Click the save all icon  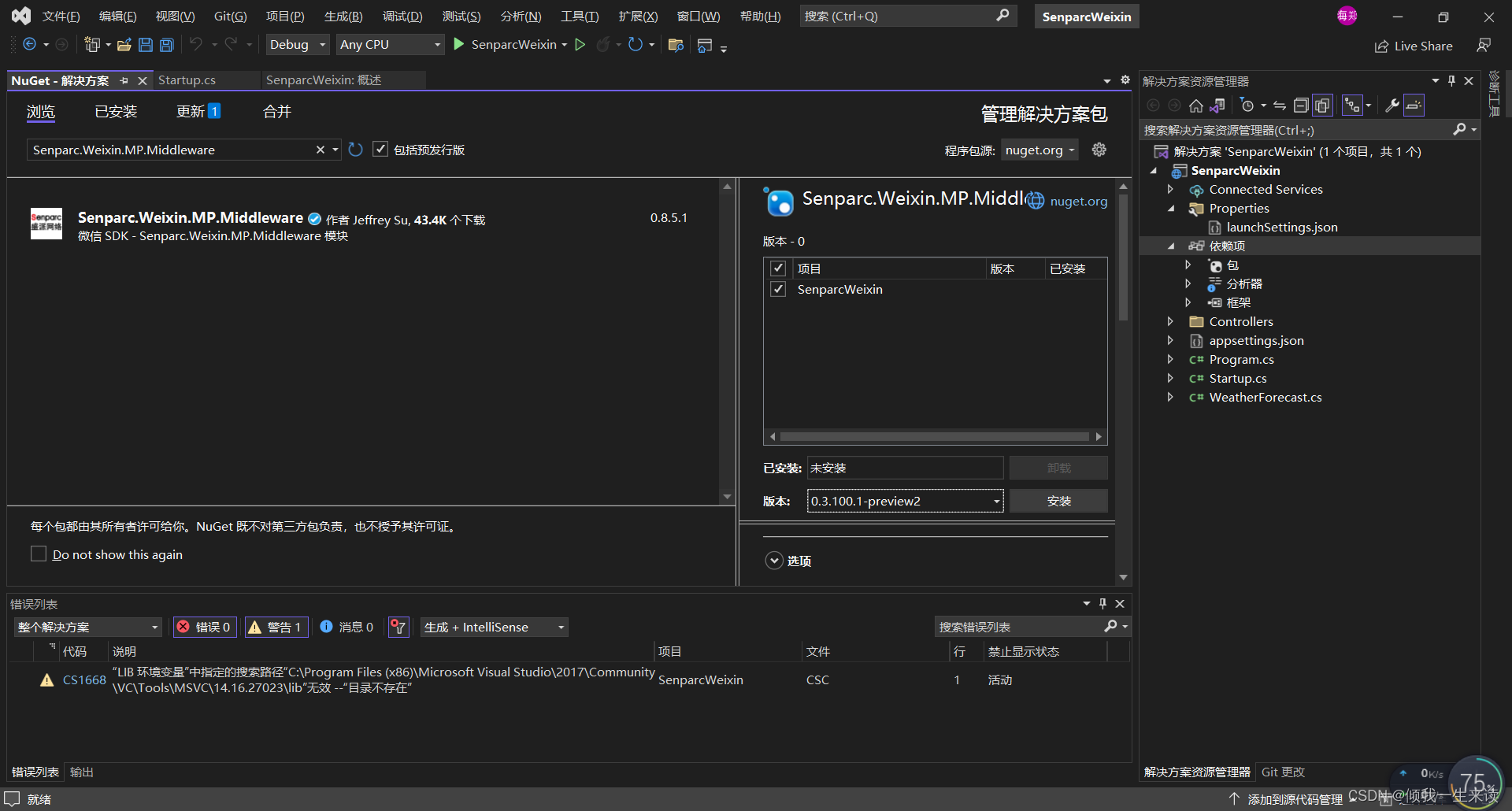166,45
